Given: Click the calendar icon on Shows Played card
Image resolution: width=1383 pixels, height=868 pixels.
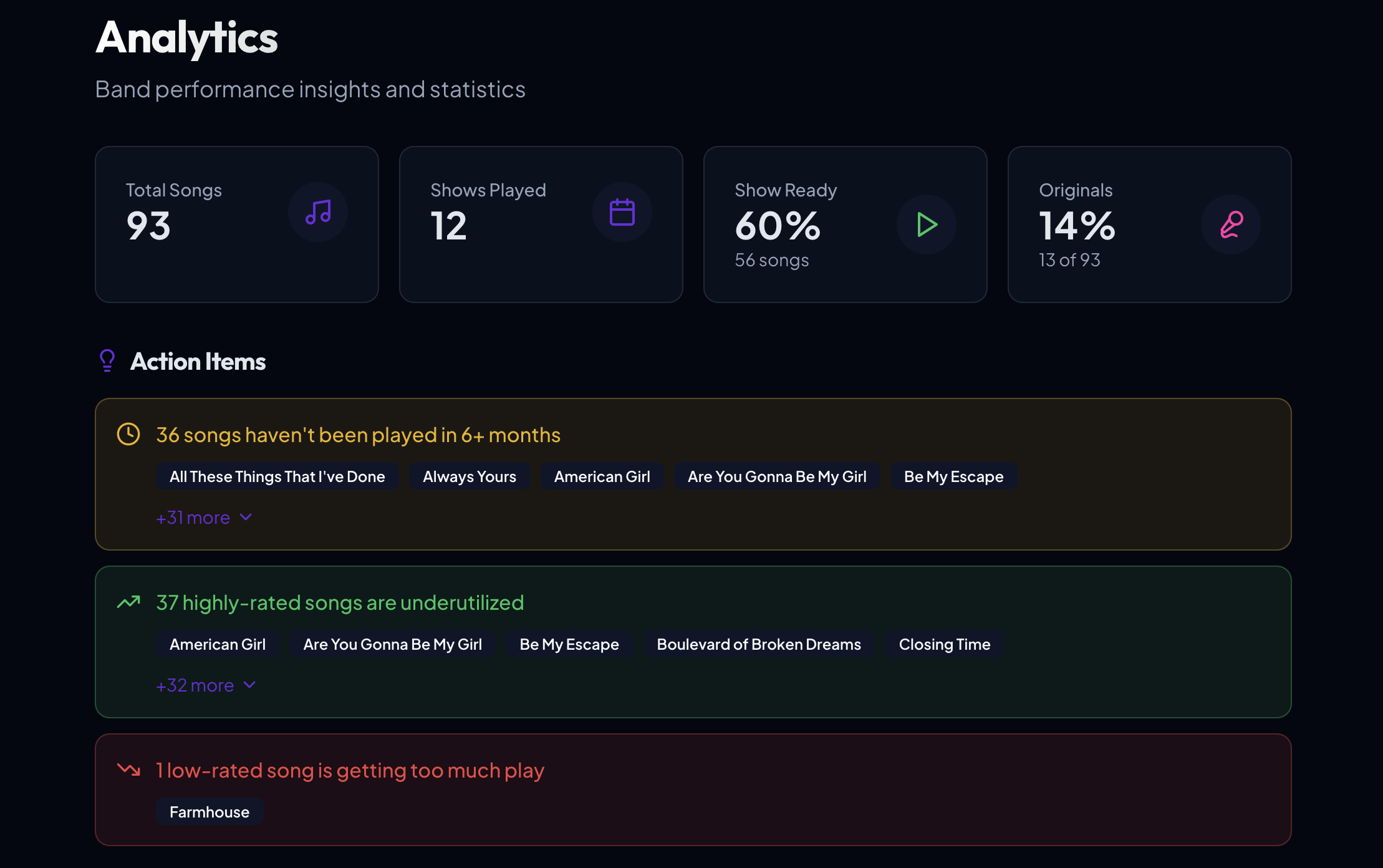Looking at the screenshot, I should coord(622,212).
